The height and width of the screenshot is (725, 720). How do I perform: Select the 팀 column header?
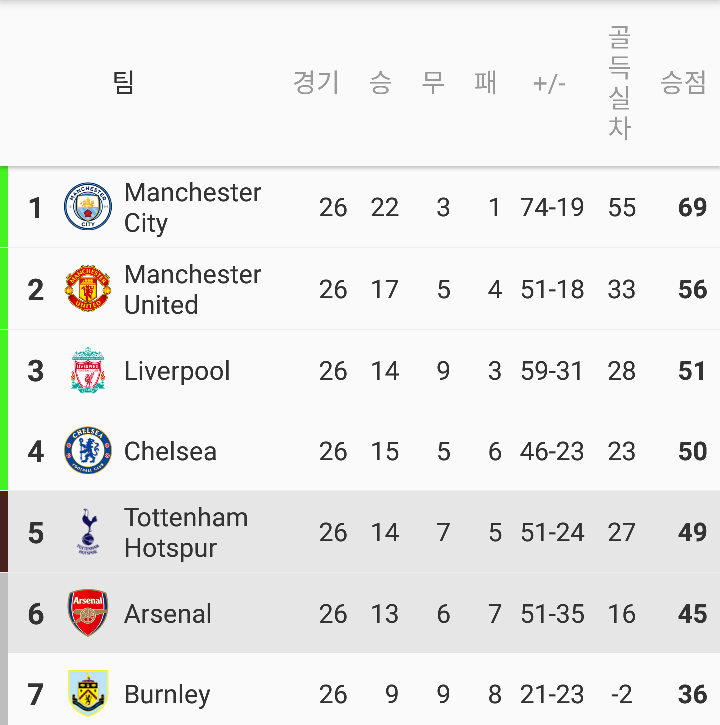click(123, 82)
